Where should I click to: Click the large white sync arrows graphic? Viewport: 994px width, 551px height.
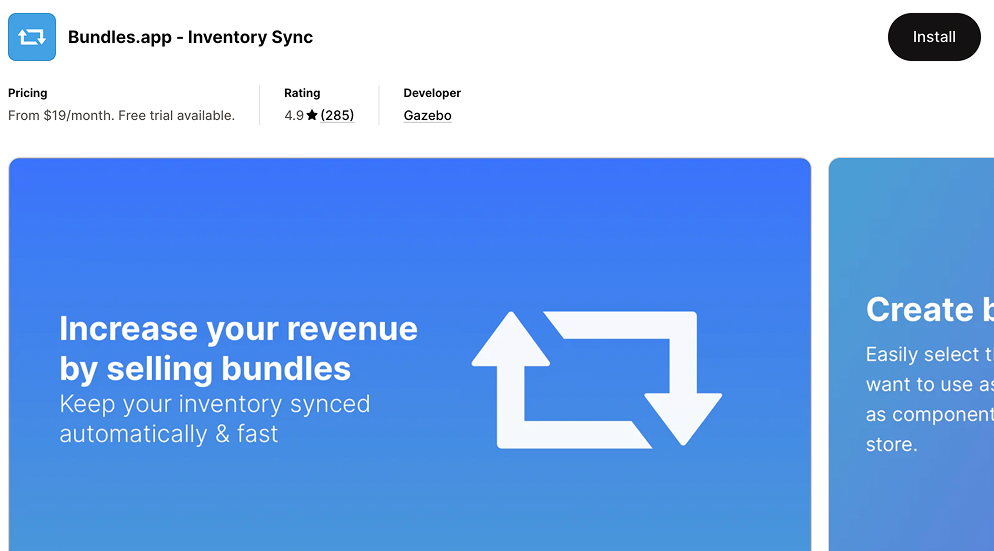pyautogui.click(x=597, y=379)
